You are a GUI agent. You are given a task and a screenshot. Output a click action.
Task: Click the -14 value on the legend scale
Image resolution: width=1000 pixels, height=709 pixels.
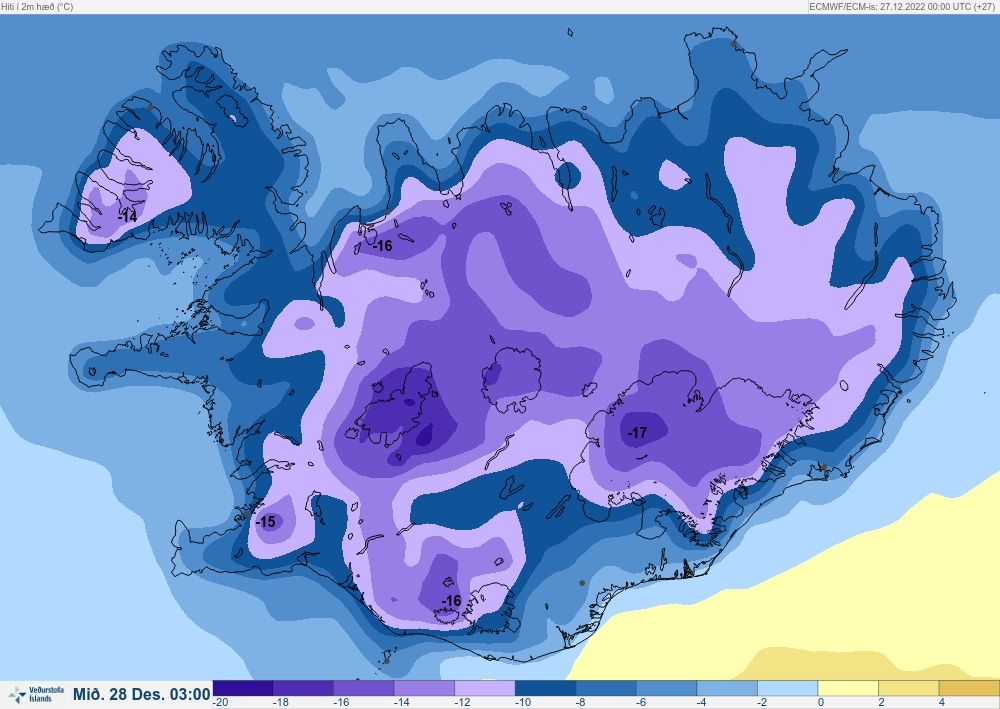pos(402,703)
